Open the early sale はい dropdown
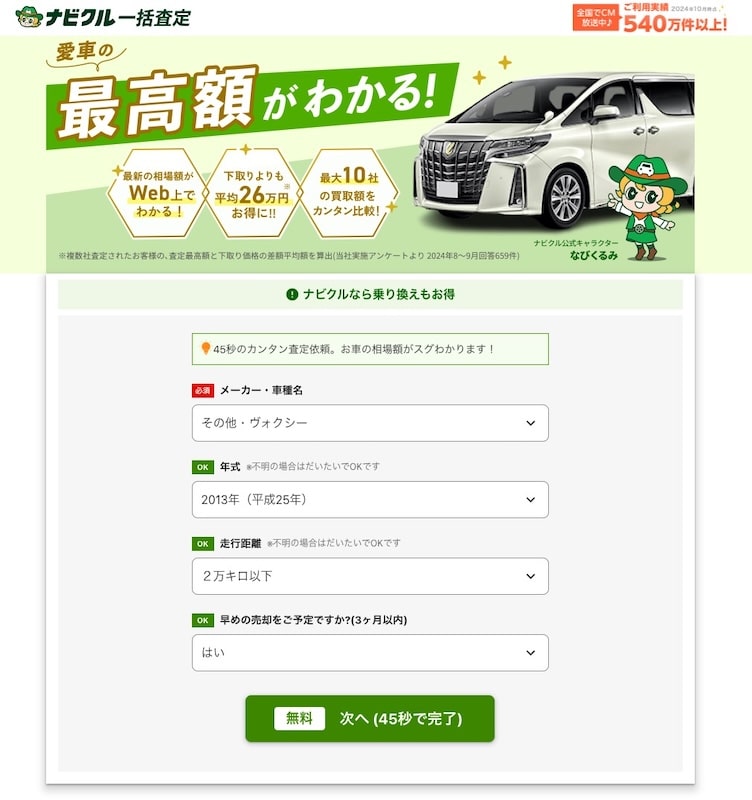 (370, 653)
